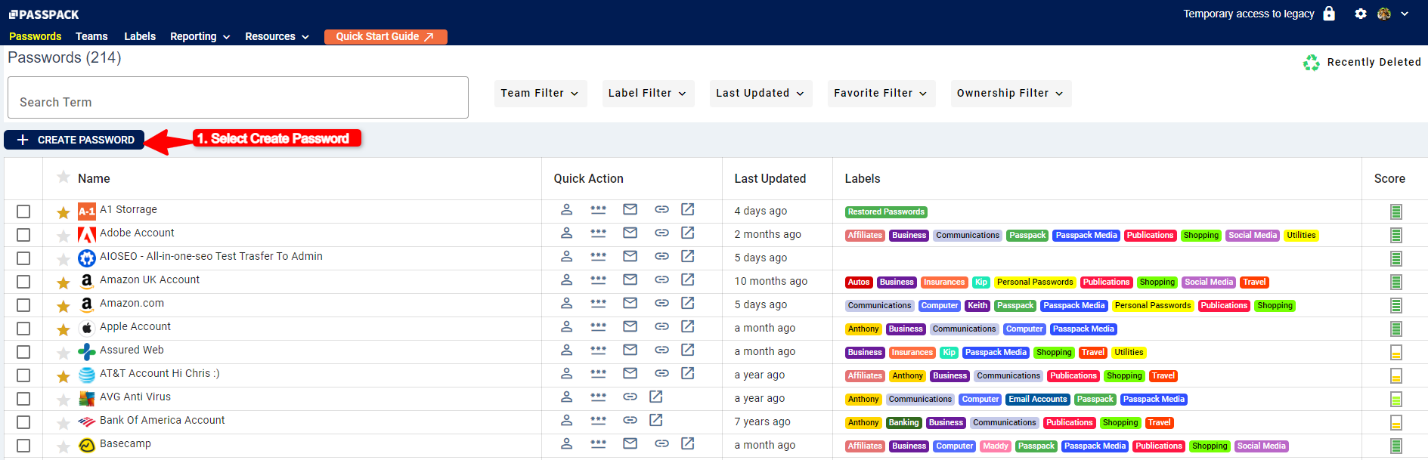Click score bar icon for Assured Web
Screen dimensions: 1428x460
(x=1396, y=352)
